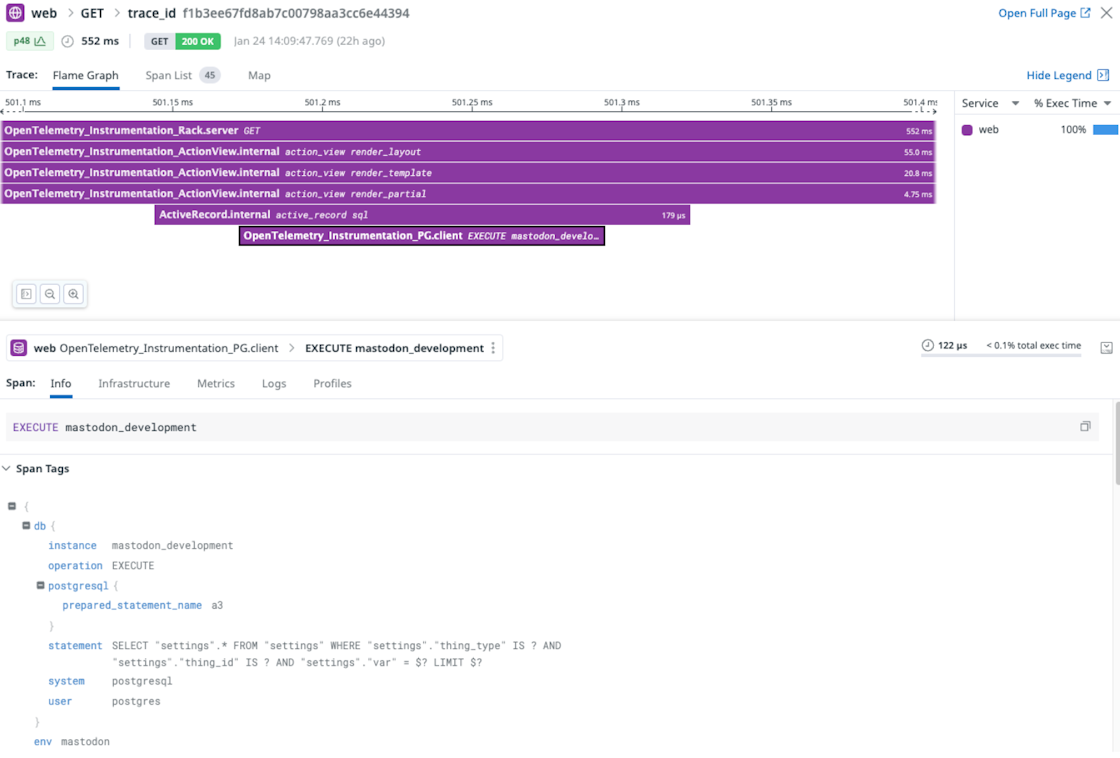Click the env mastodon tag

[x=71, y=742]
